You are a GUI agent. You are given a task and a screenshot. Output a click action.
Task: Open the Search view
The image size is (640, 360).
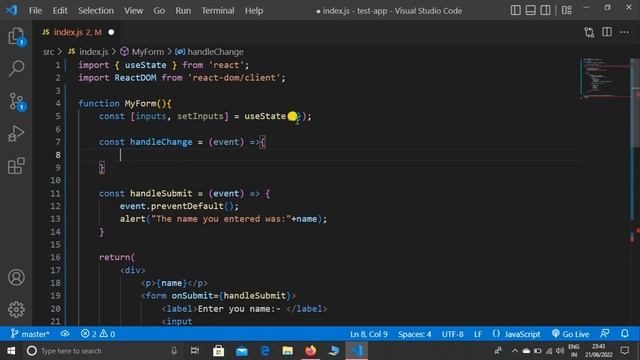click(16, 68)
